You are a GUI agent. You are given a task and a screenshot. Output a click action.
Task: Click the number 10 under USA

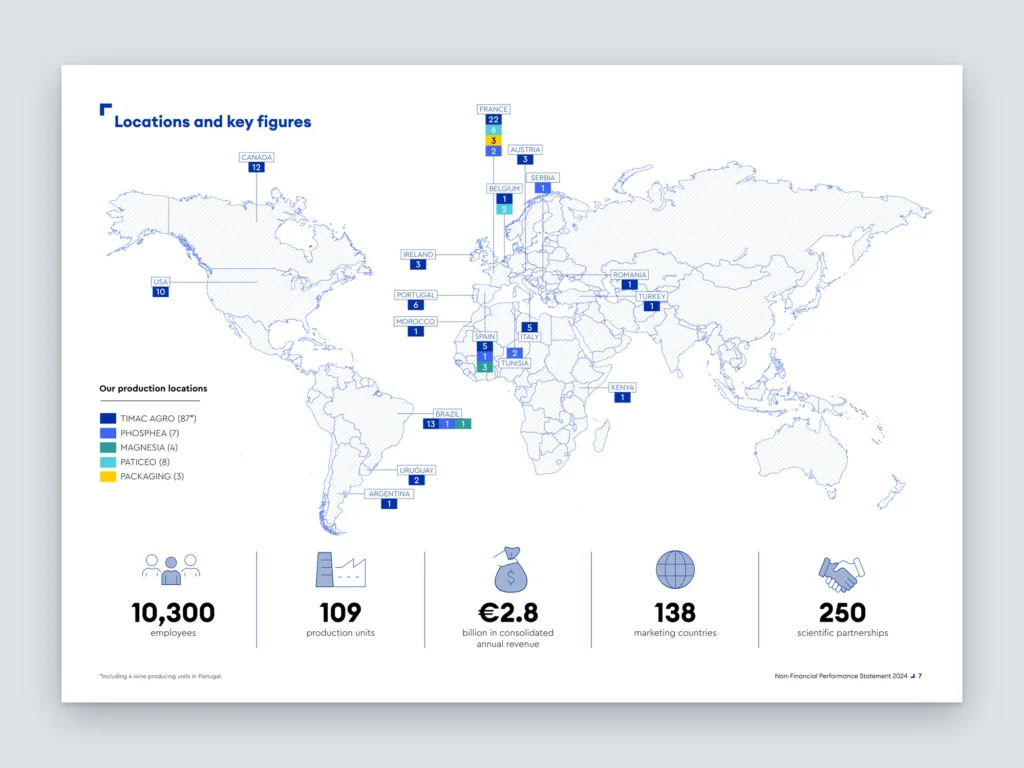pos(161,292)
